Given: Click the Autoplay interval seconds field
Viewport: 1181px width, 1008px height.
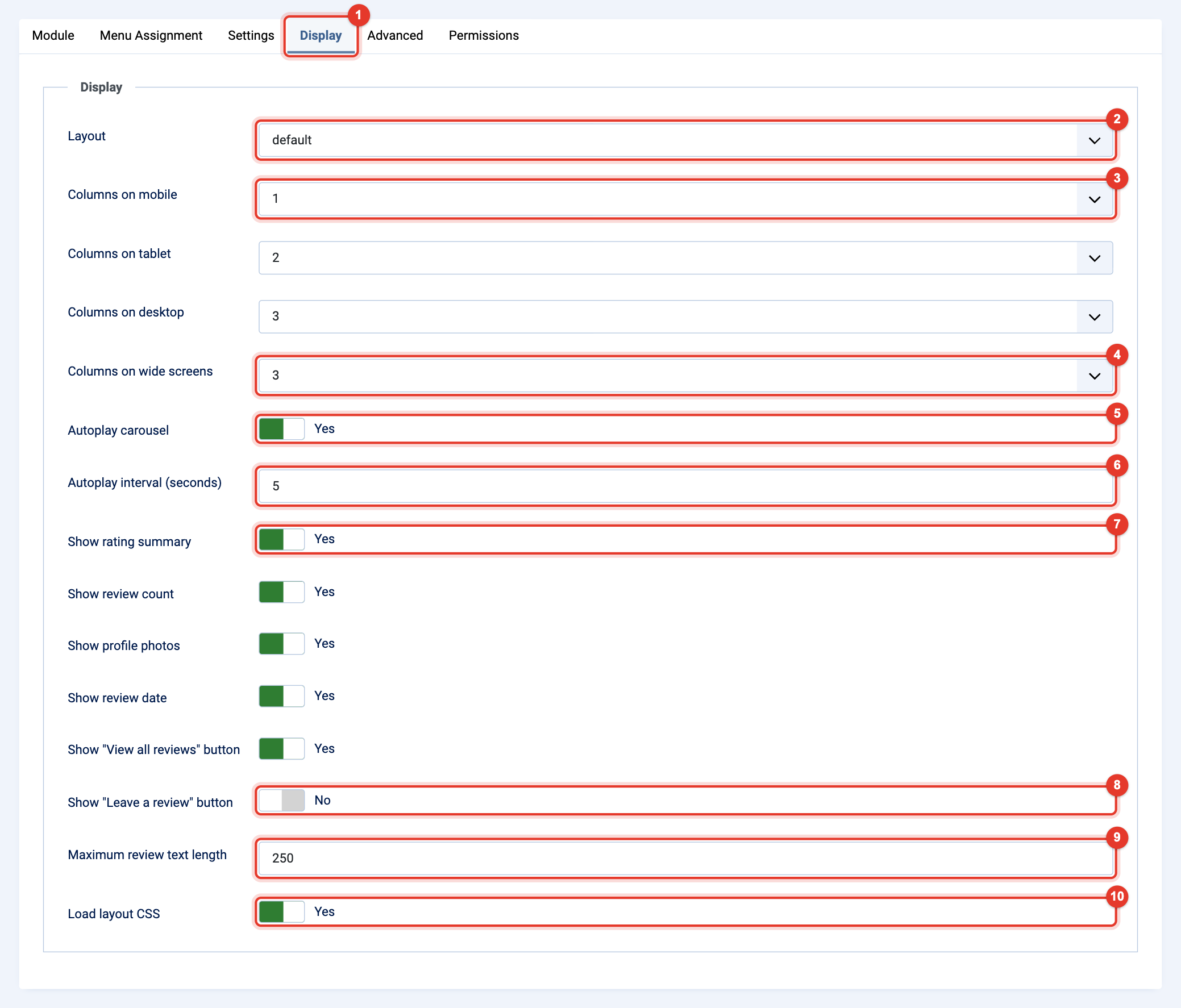Looking at the screenshot, I should point(685,486).
